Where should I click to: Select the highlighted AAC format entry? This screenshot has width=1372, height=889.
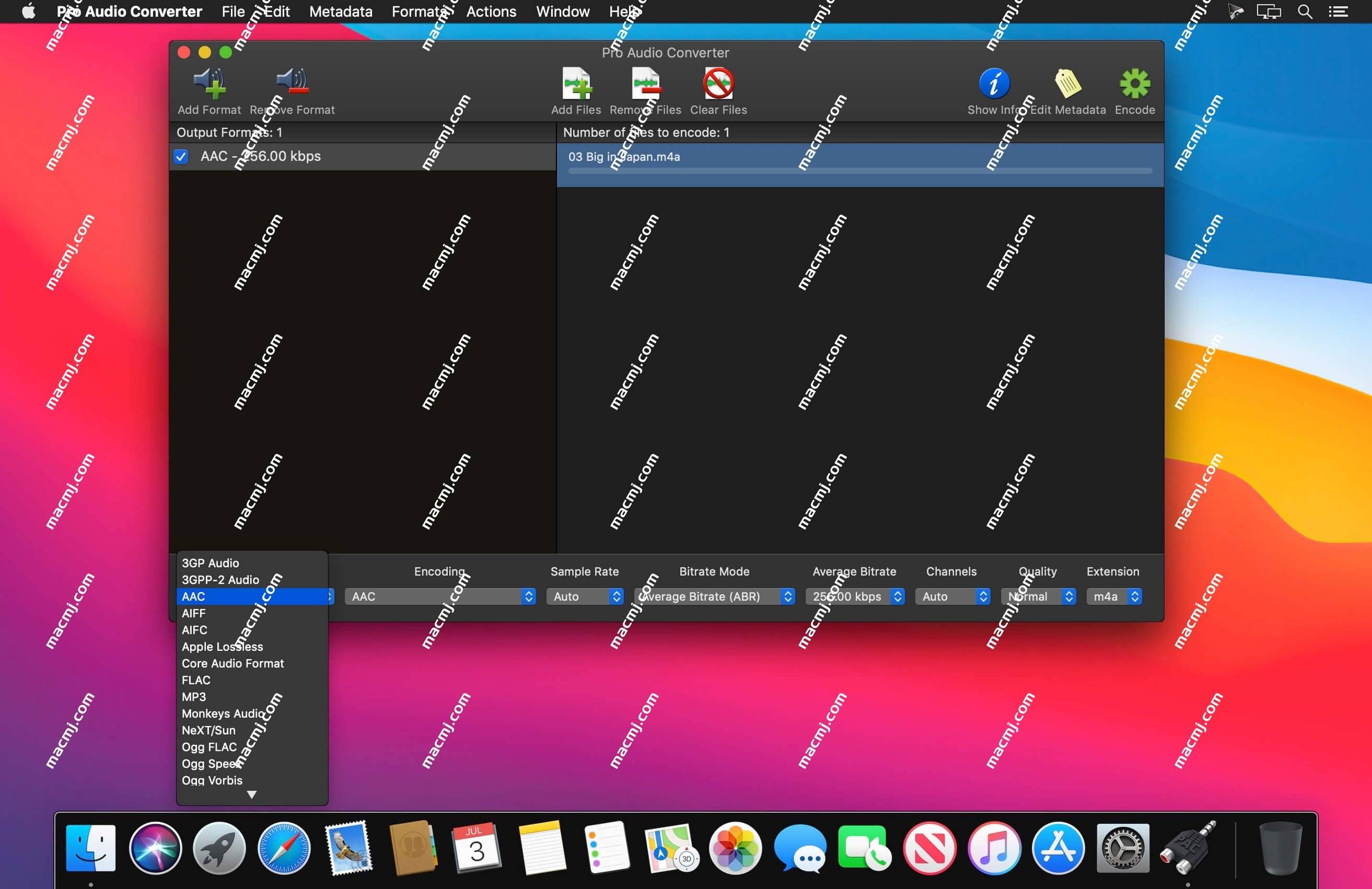click(x=252, y=596)
